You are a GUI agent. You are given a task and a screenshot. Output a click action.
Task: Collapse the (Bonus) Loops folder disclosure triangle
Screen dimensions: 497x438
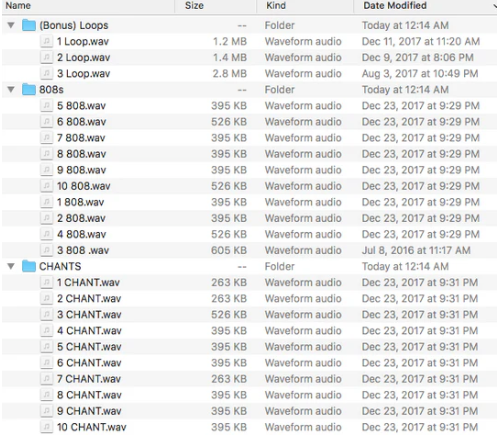[11, 25]
